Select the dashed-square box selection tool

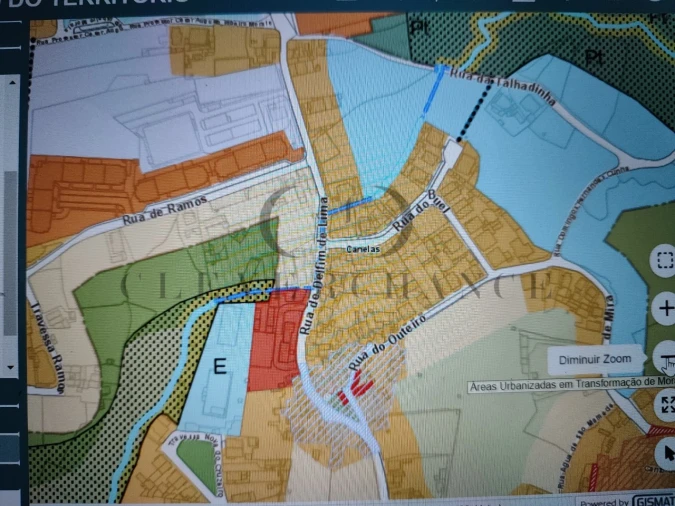pos(664,262)
